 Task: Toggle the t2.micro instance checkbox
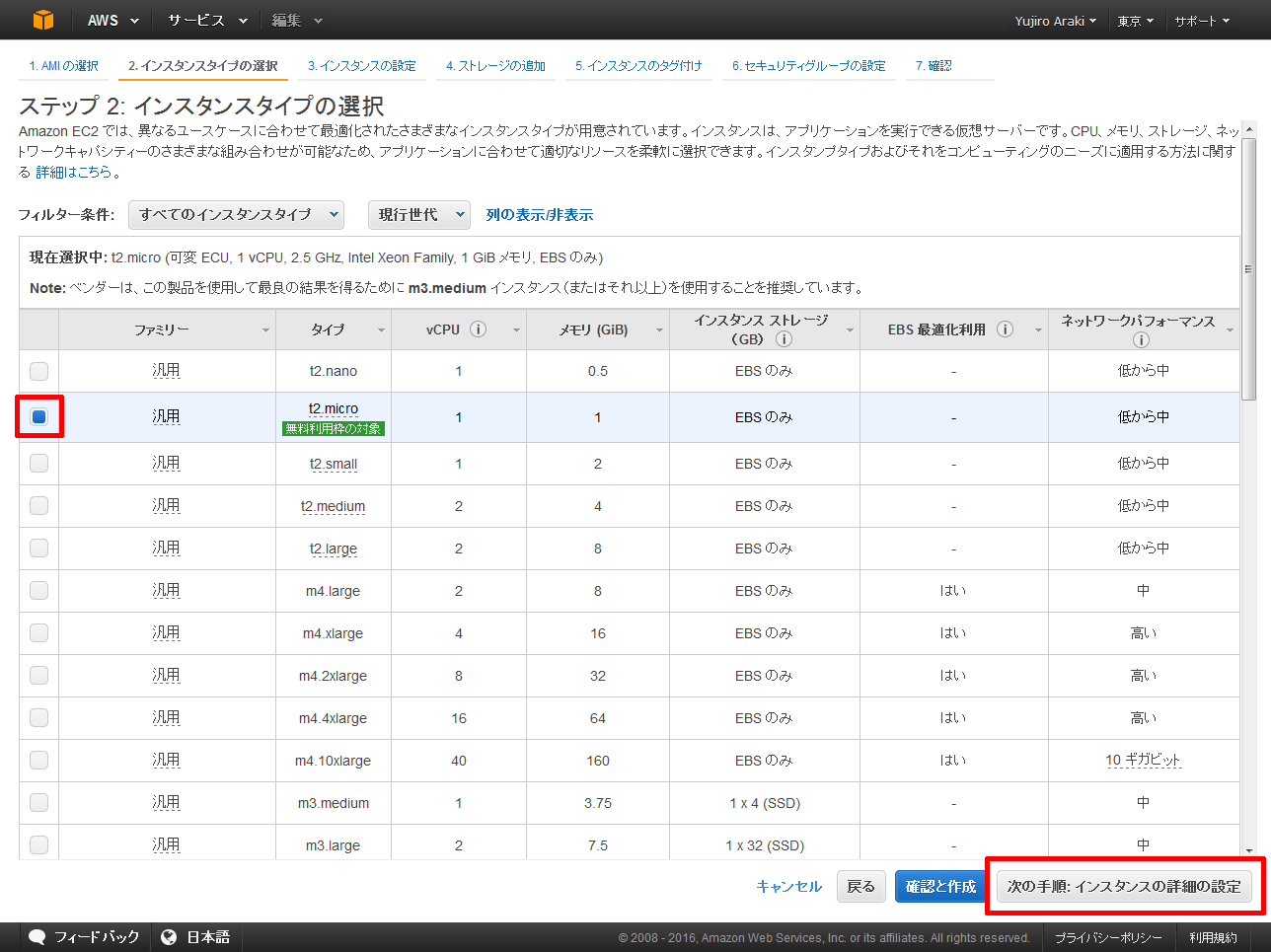pos(38,417)
